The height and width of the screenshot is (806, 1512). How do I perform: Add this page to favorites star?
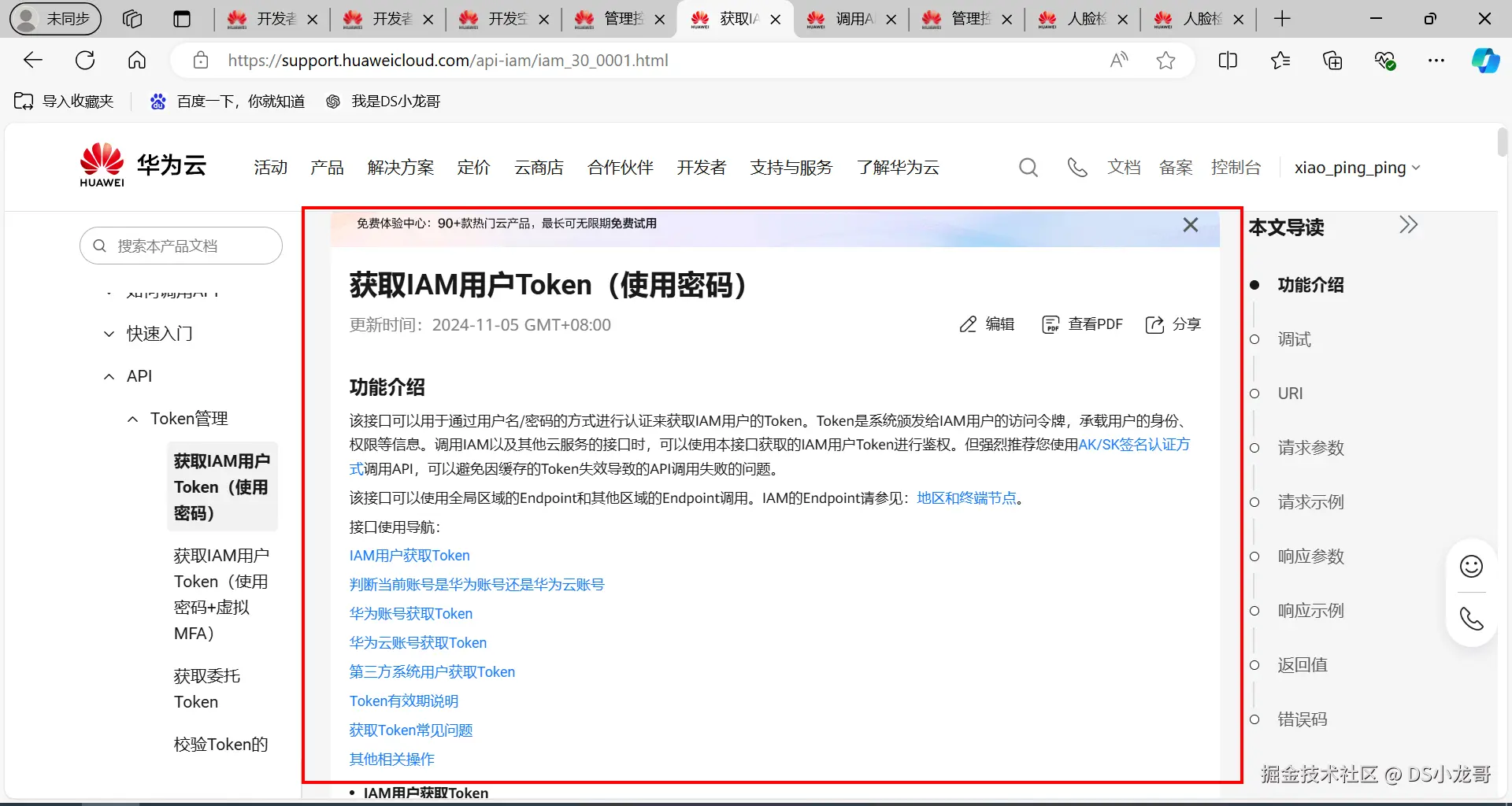coord(1165,60)
